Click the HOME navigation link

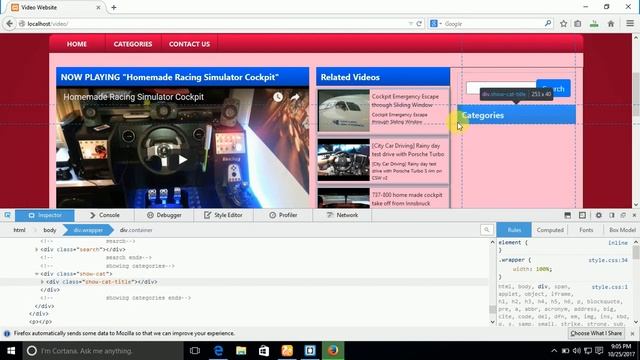[77, 44]
